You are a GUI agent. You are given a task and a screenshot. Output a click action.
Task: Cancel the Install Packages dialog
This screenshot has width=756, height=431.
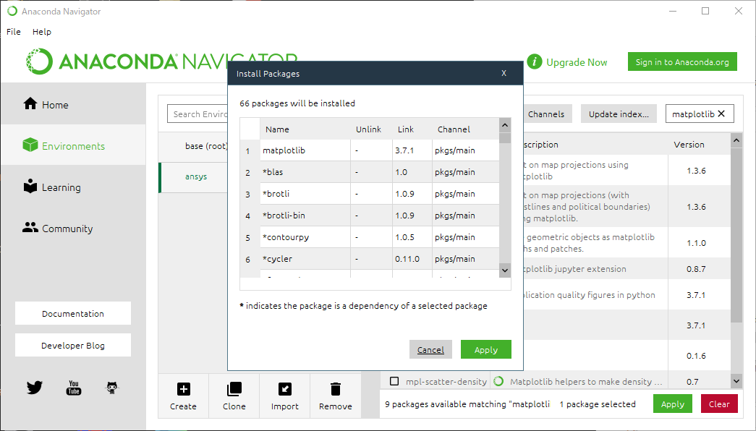pos(430,350)
